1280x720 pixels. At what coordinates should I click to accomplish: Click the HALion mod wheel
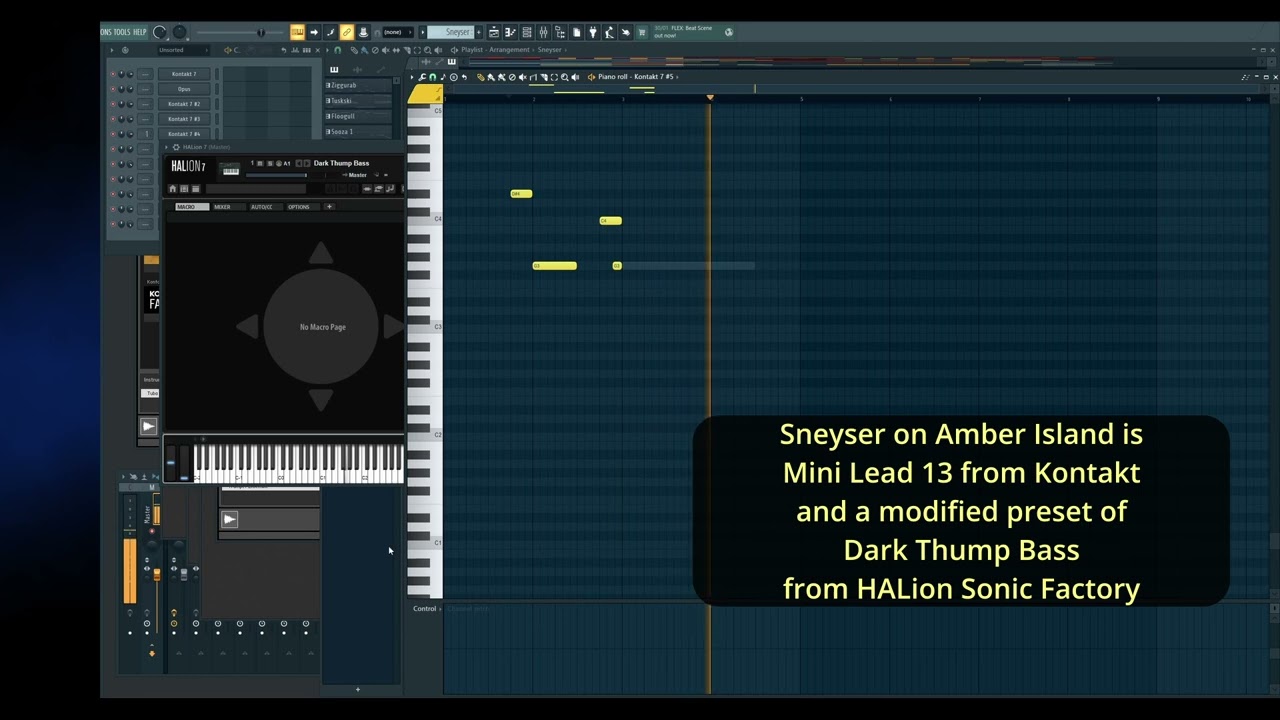point(184,463)
